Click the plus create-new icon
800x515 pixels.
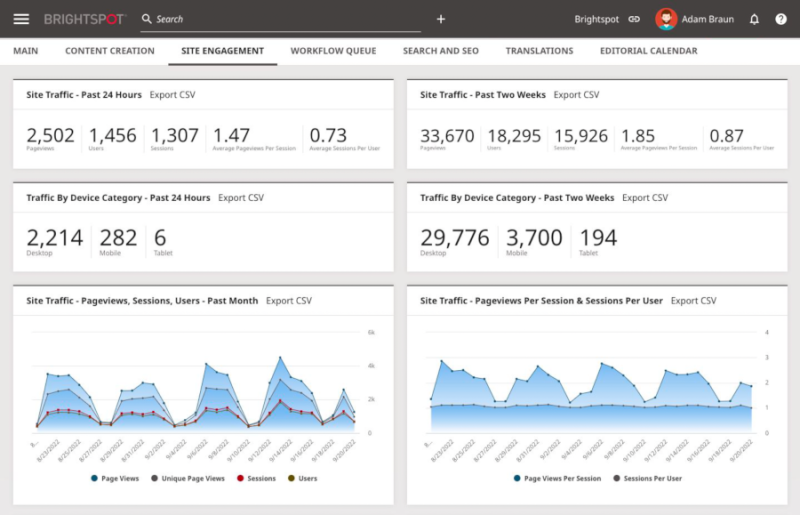[441, 19]
